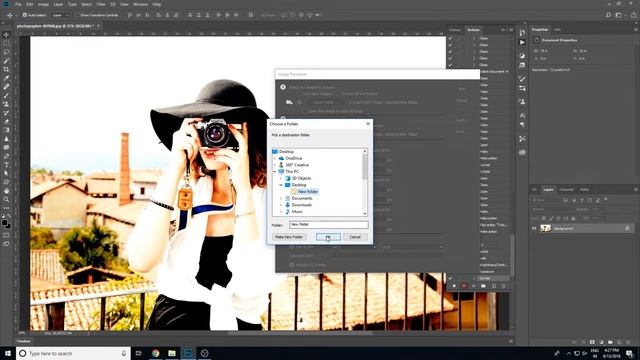
Task: Collapse the This PC node
Action: tap(275, 172)
